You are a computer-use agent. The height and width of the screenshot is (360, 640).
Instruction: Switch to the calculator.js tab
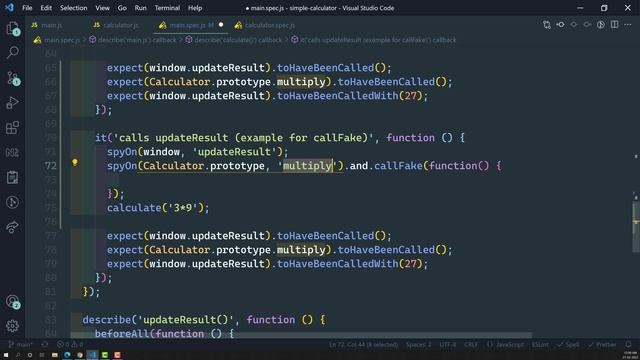click(x=120, y=25)
